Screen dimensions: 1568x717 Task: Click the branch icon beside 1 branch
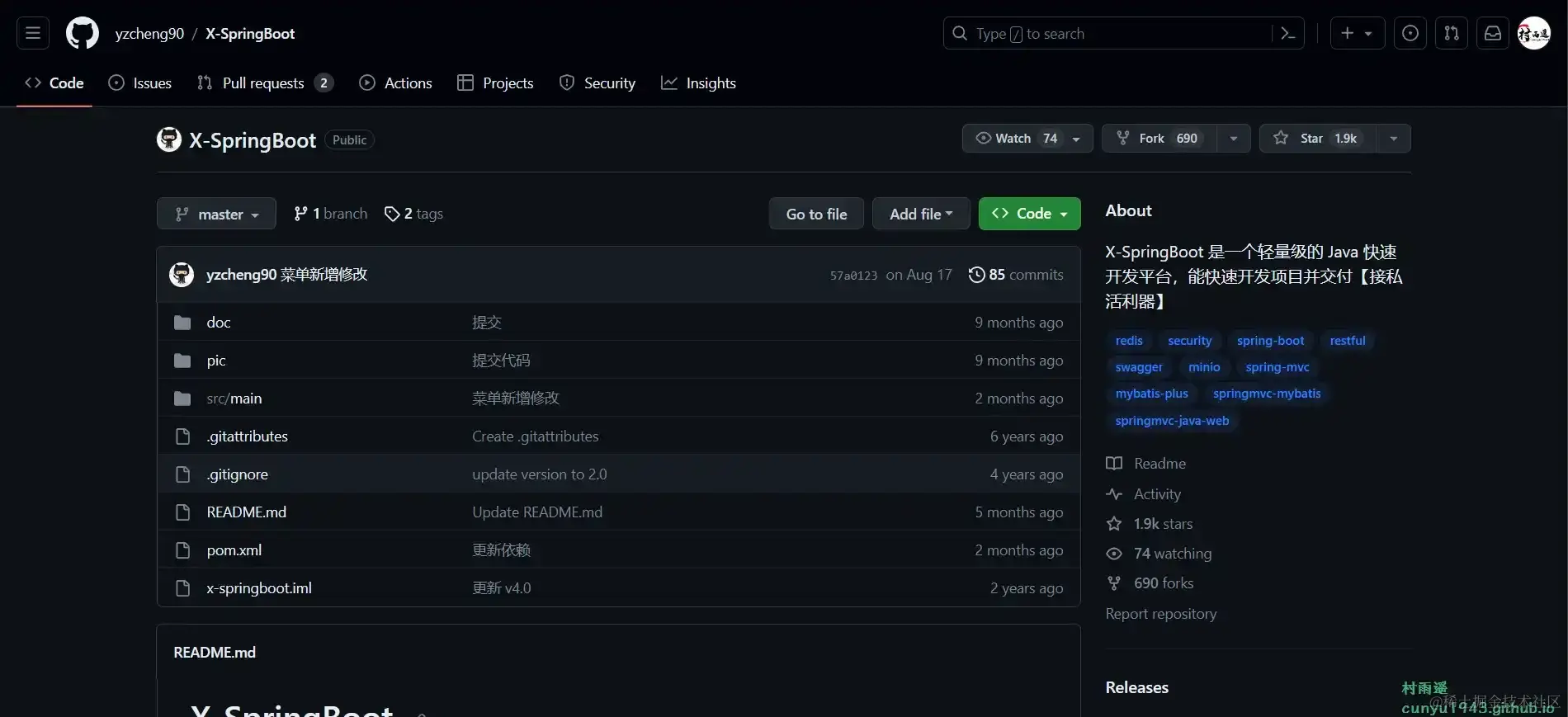point(300,214)
